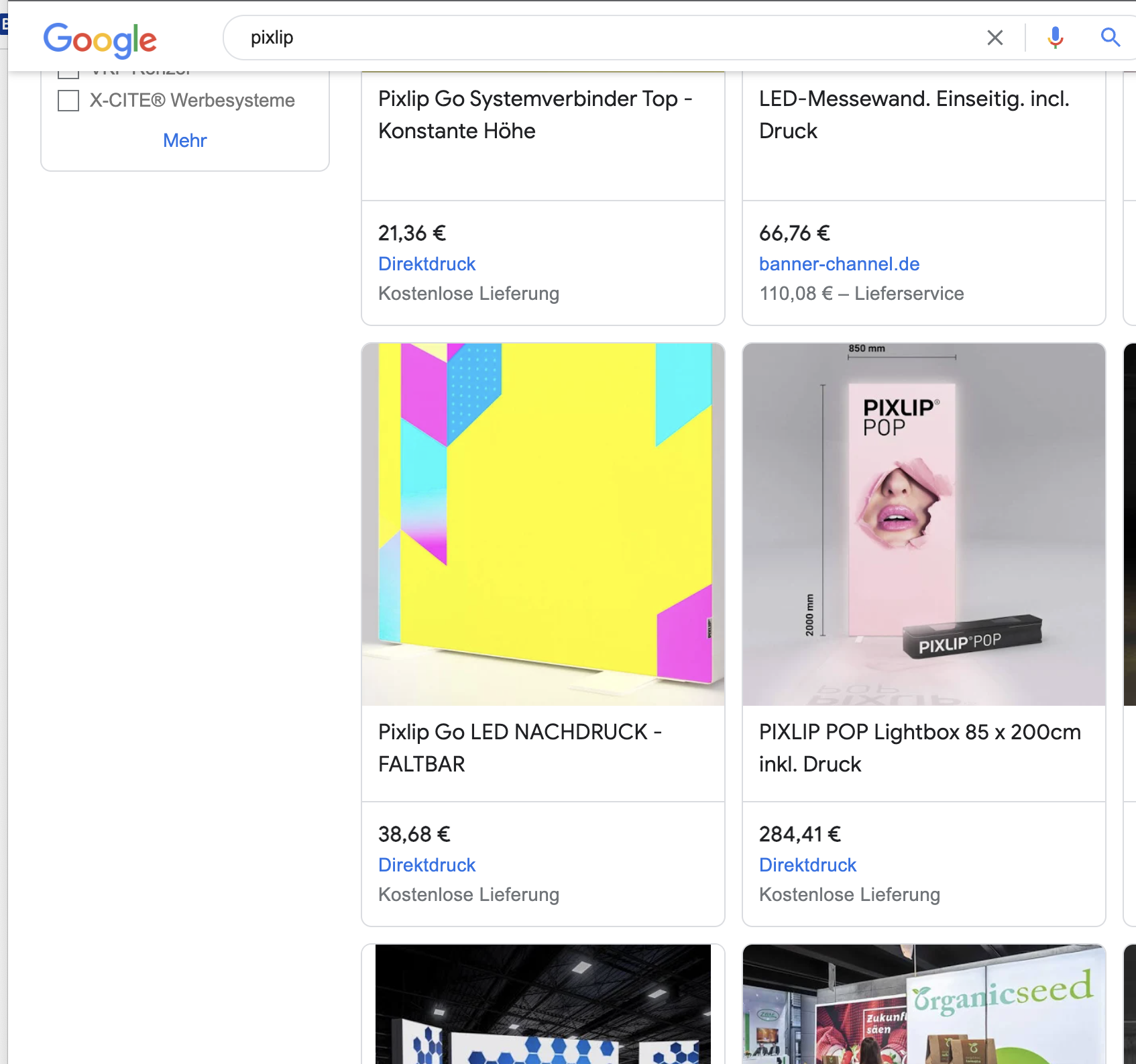Click the 66,76 € price
1136x1064 pixels.
coord(794,233)
